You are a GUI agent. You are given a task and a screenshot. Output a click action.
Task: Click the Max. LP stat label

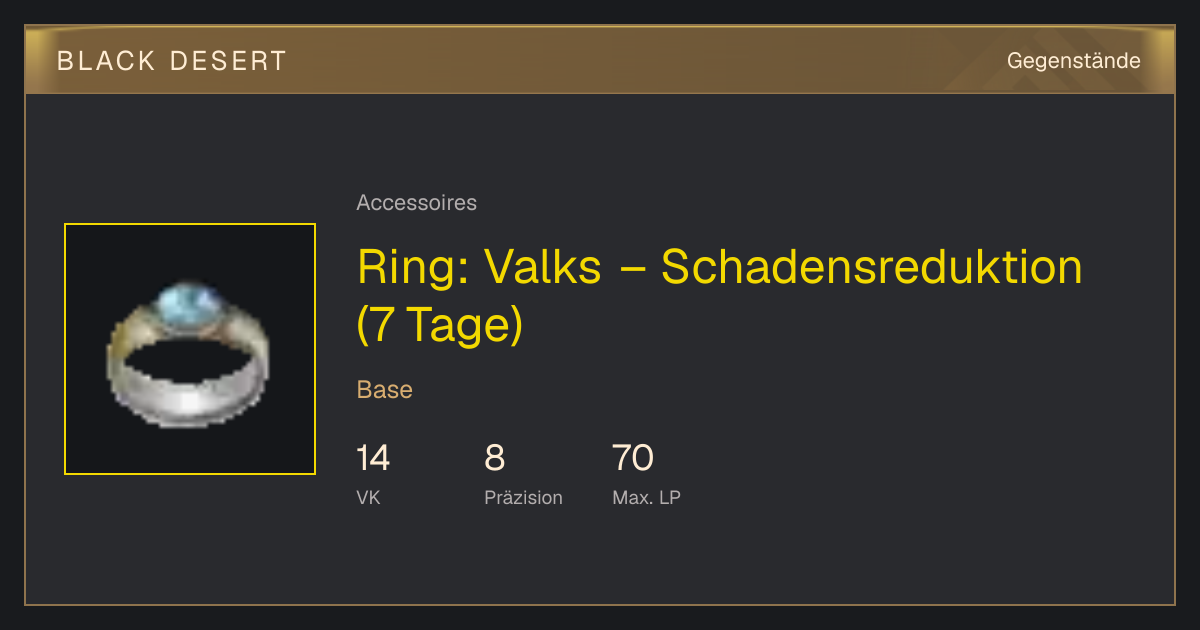[x=646, y=498]
